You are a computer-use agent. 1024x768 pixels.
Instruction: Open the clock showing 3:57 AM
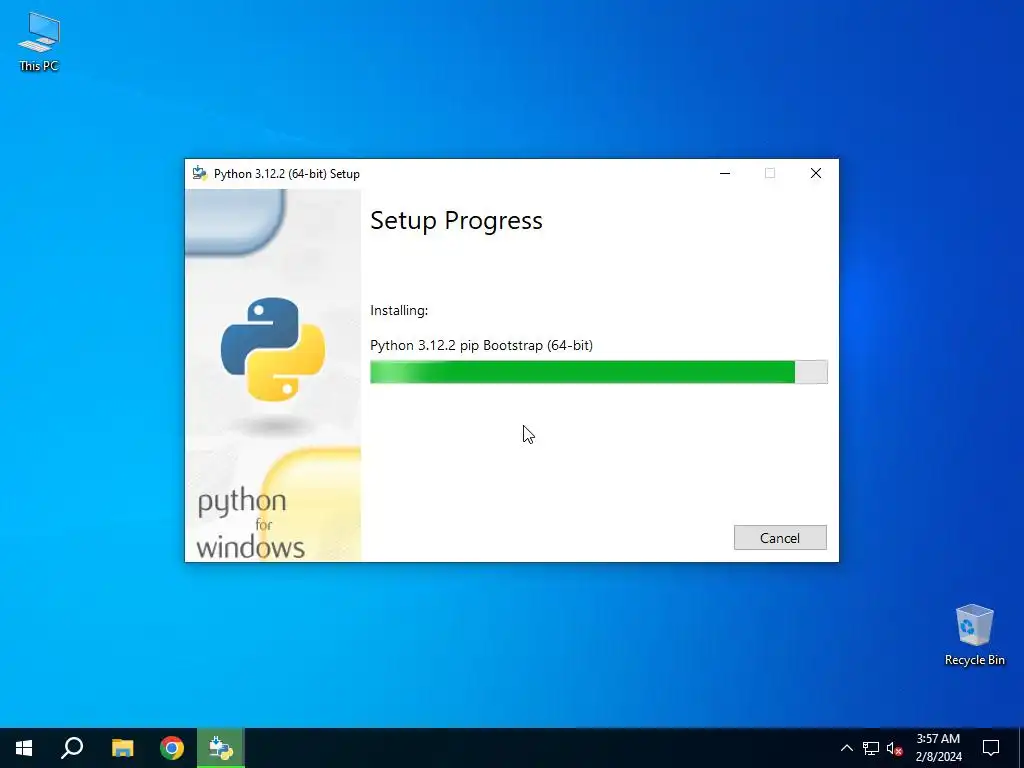click(938, 748)
